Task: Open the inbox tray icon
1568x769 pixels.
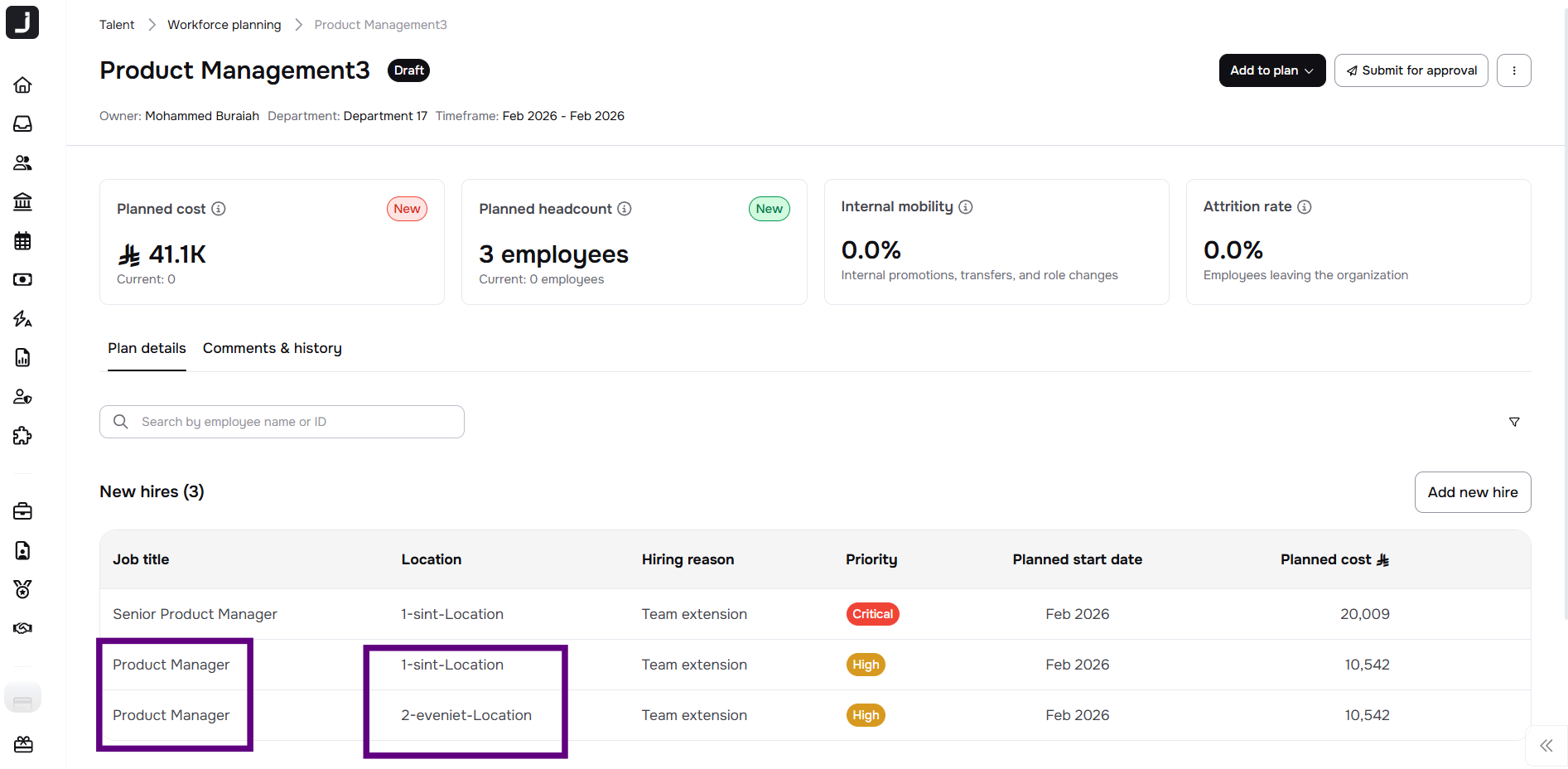Action: (23, 124)
